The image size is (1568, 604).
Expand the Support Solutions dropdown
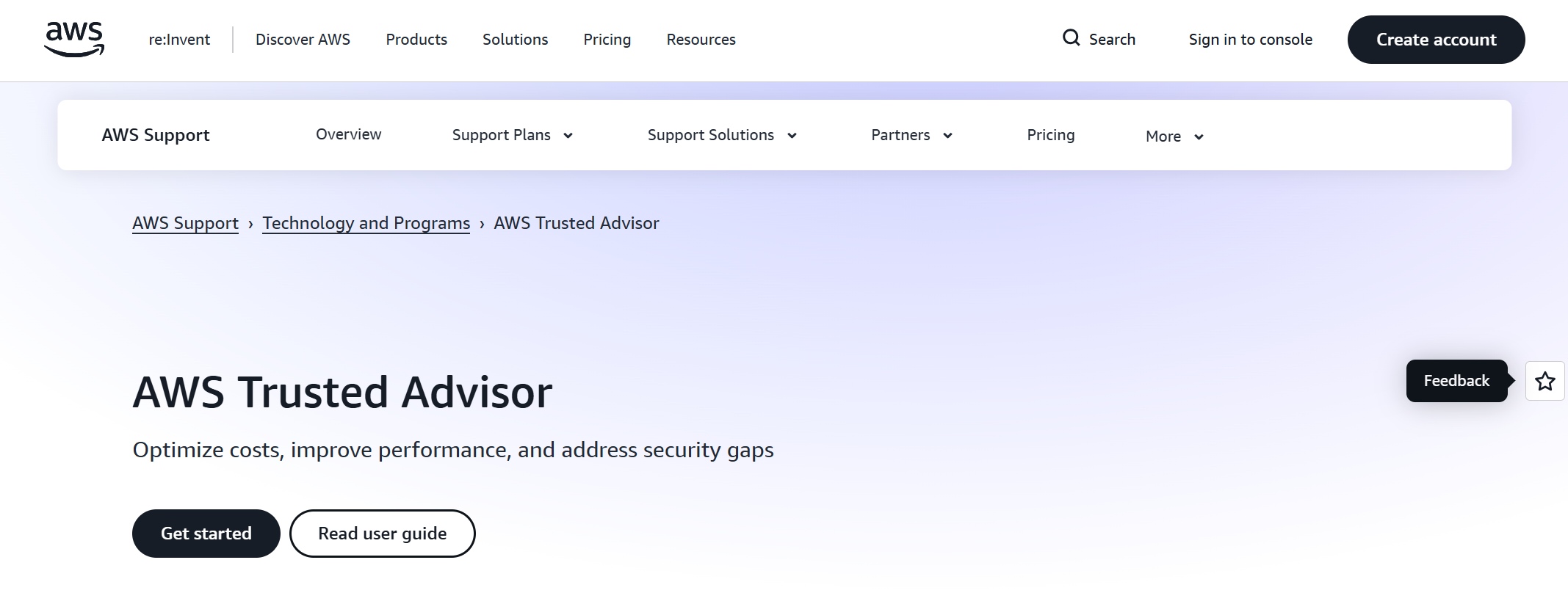[722, 135]
